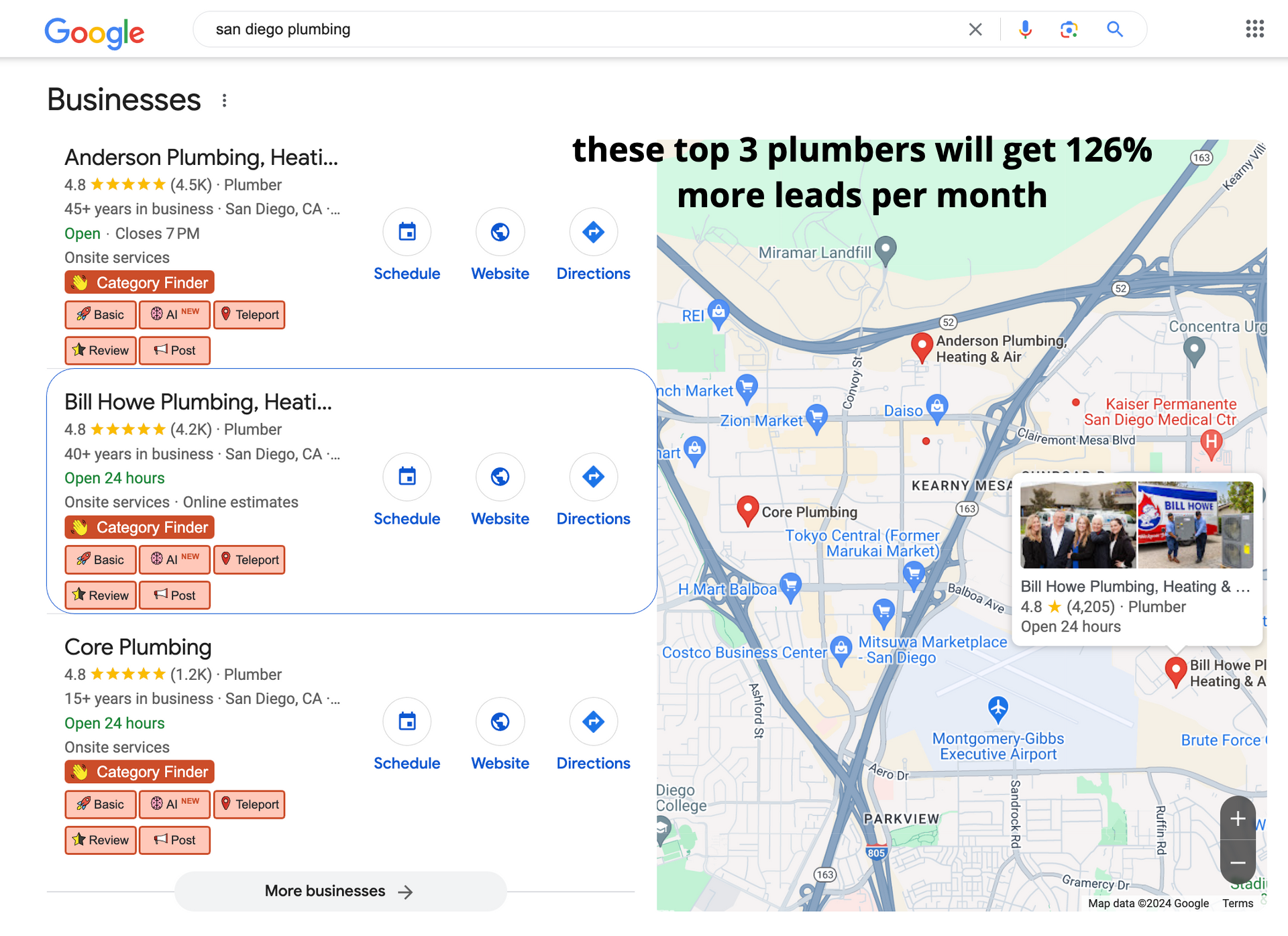Viewport: 1288px width, 936px height.
Task: Open Bill Howe Plumbing, Heating & ... map card title
Action: tap(1135, 587)
